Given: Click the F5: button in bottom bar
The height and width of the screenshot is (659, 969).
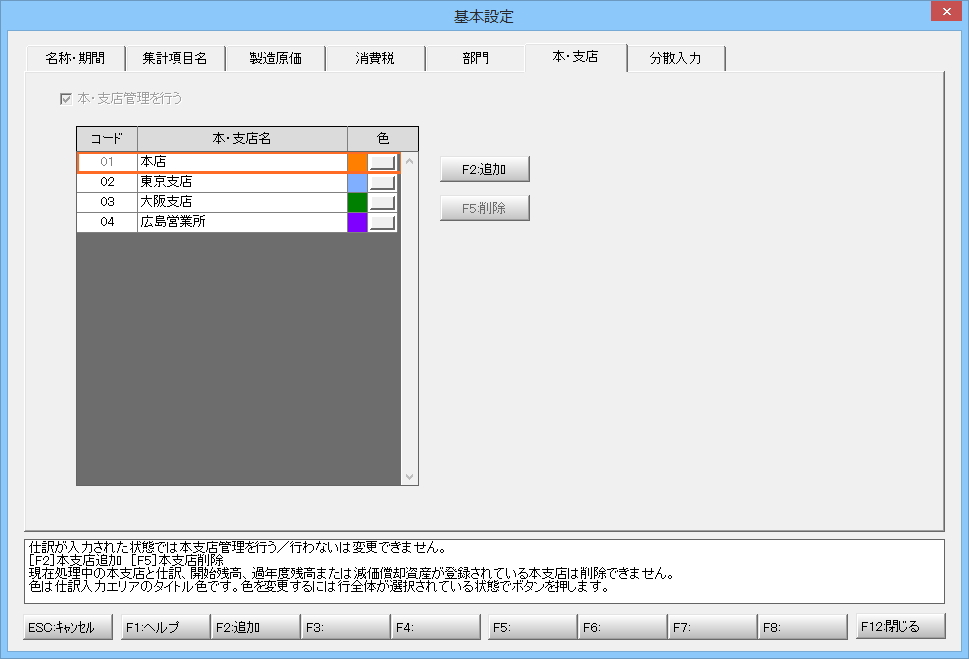Looking at the screenshot, I should pyautogui.click(x=532, y=627).
